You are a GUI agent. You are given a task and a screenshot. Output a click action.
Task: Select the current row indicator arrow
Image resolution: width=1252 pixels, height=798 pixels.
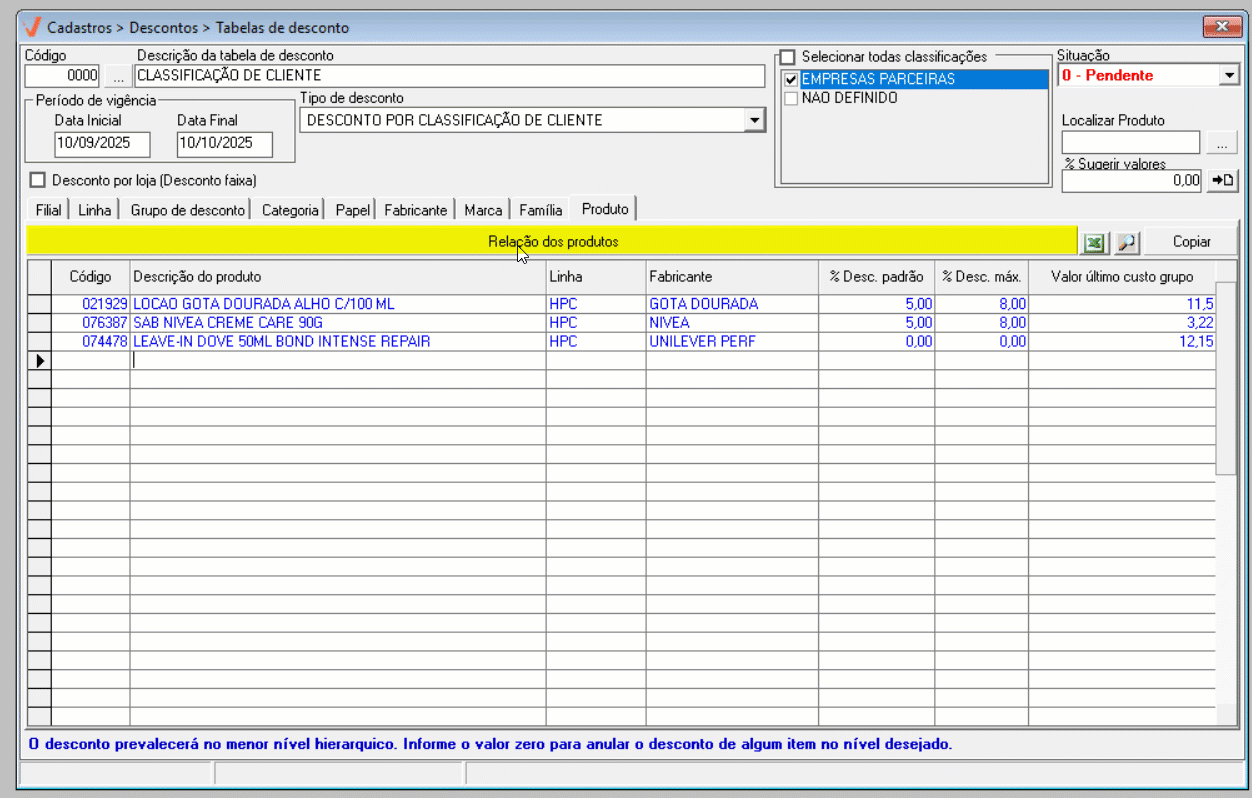39,361
